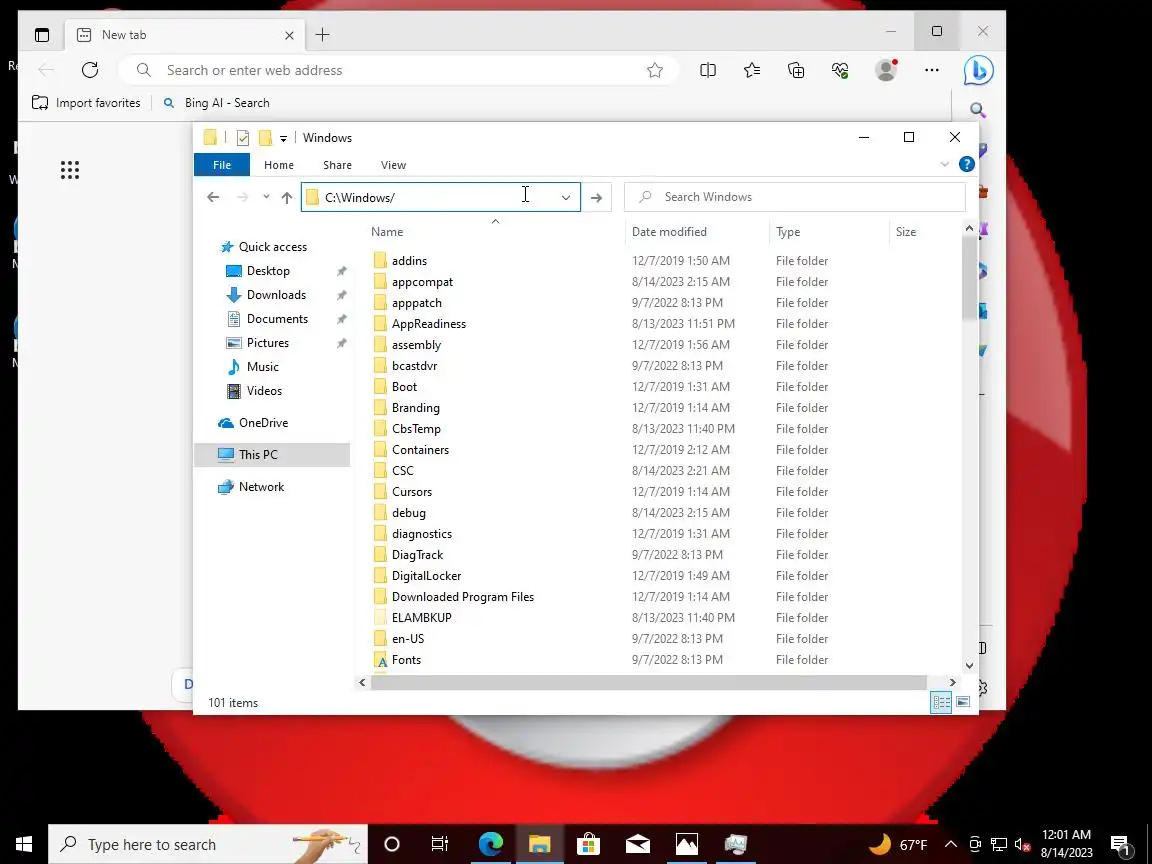Viewport: 1152px width, 864px height.
Task: Click Edge sidebar search icon
Action: (x=977, y=110)
